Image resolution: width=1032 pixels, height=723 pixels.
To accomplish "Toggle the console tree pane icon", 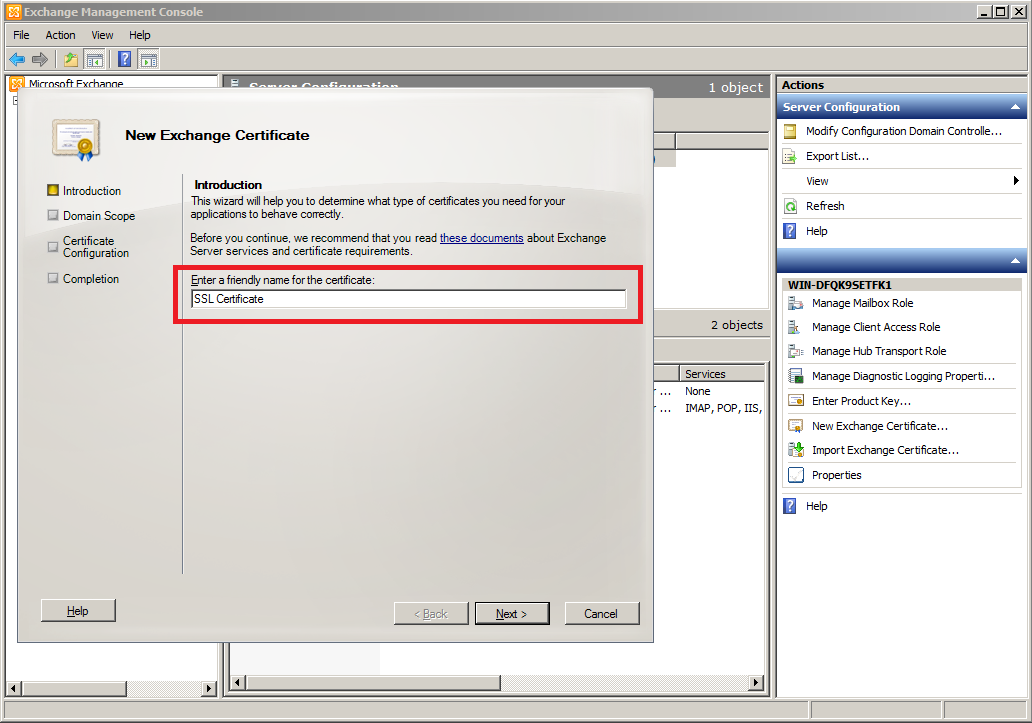I will [95, 59].
